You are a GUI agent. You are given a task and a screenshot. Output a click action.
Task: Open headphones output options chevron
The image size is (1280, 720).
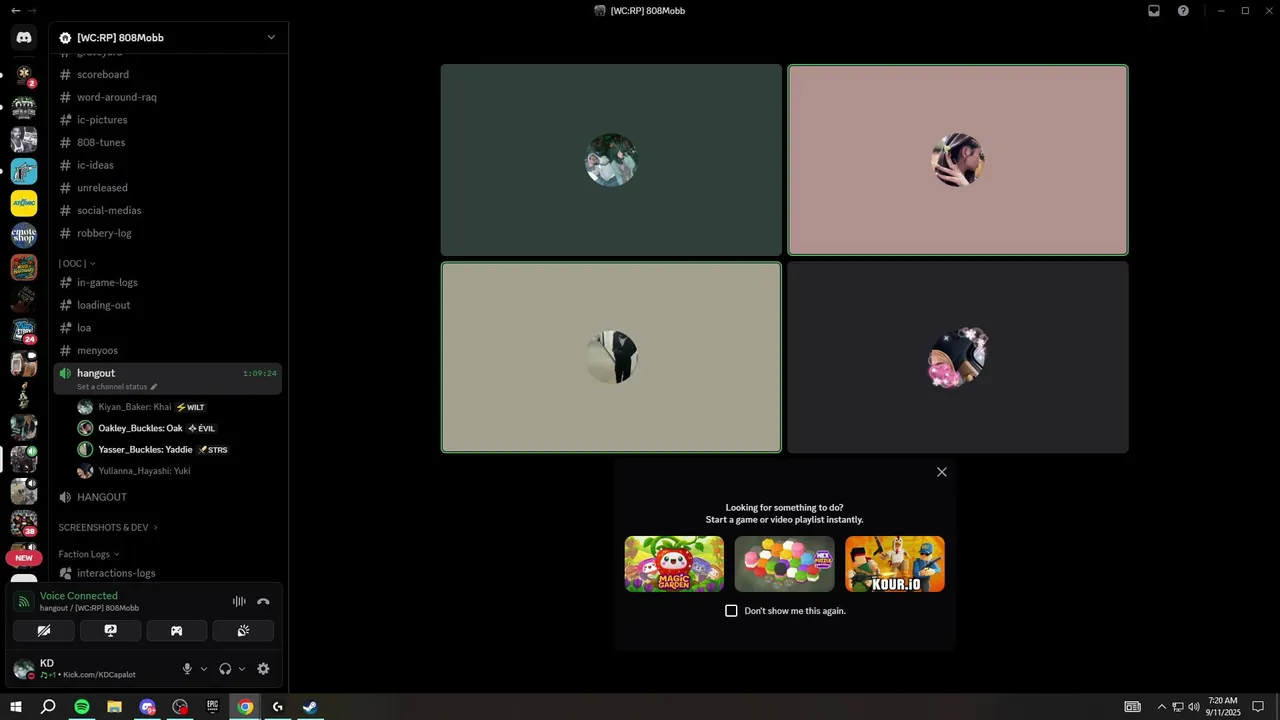pyautogui.click(x=242, y=669)
